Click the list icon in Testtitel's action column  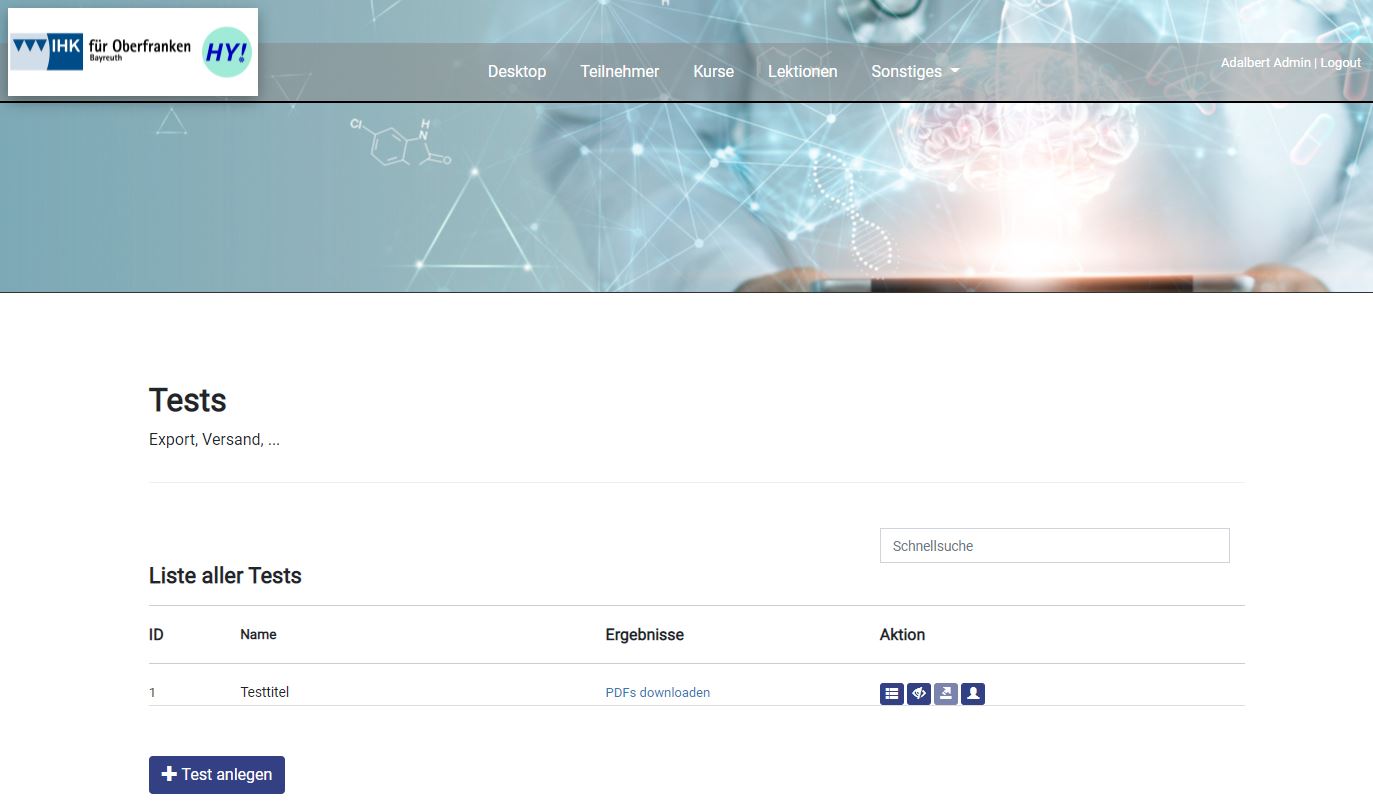pyautogui.click(x=892, y=693)
